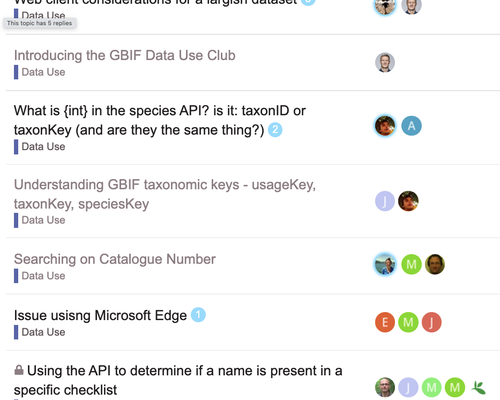500x400 pixels.
Task: Click the dark photo avatar on taxonomic keys topic
Action: click(x=408, y=201)
